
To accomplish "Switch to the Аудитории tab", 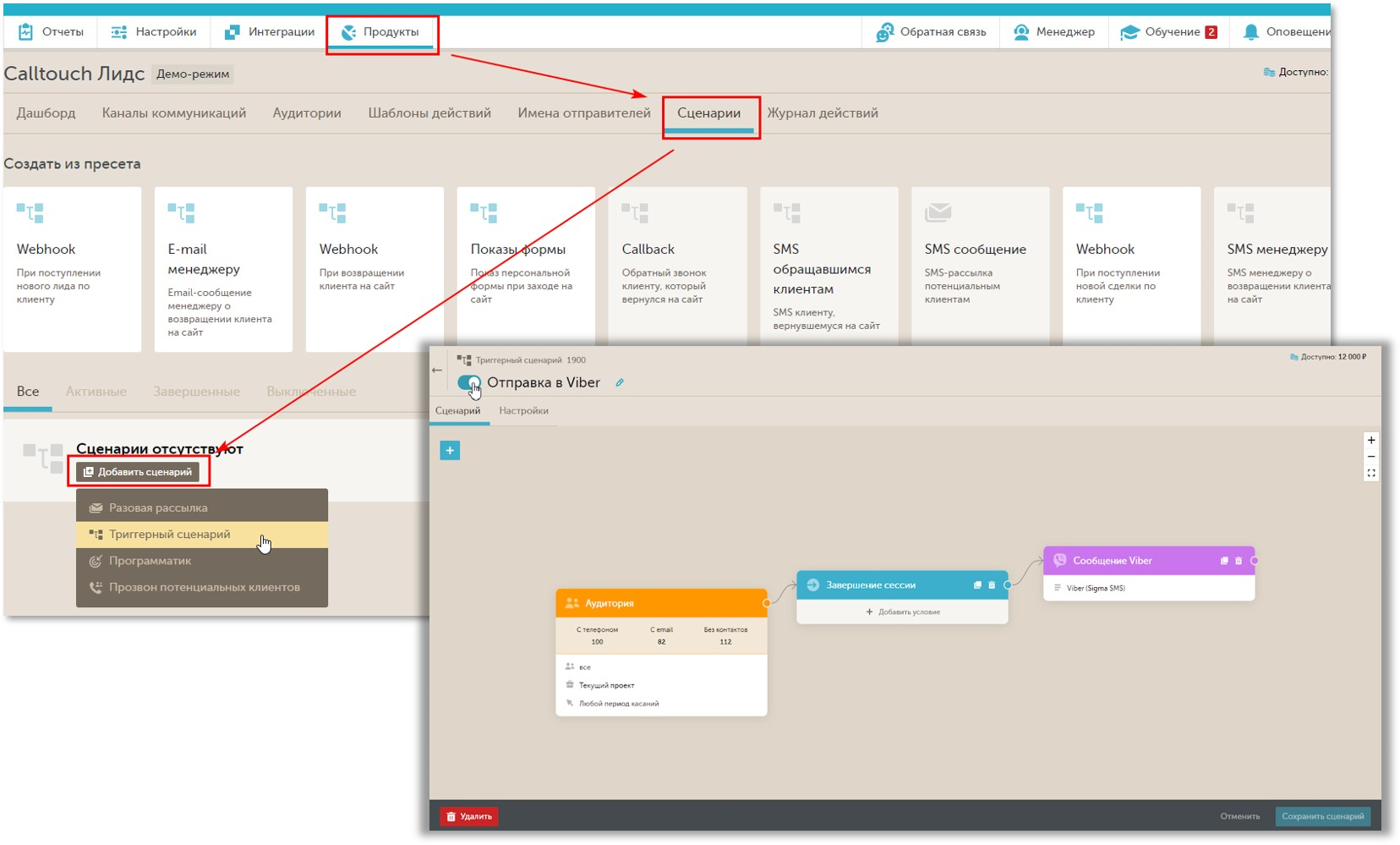I will pos(307,113).
